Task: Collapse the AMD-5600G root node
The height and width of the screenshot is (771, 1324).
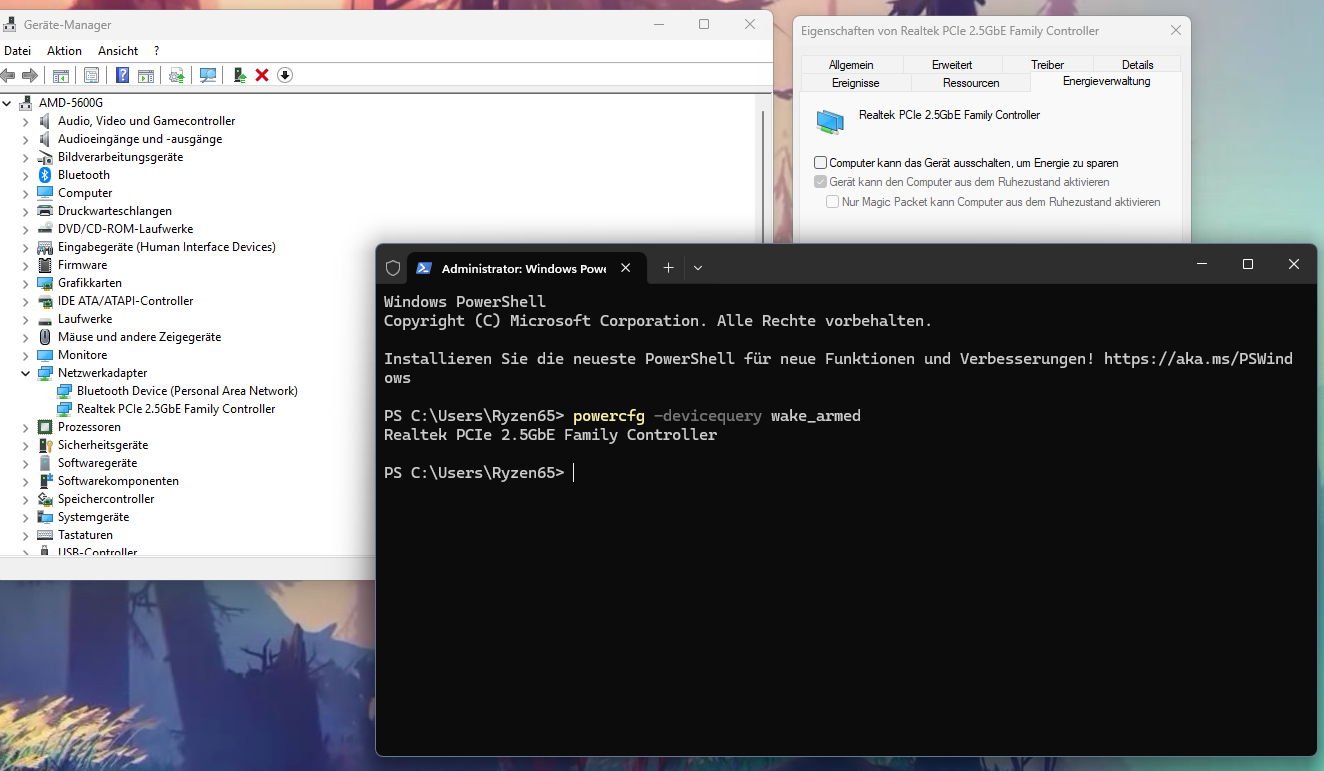Action: 7,103
